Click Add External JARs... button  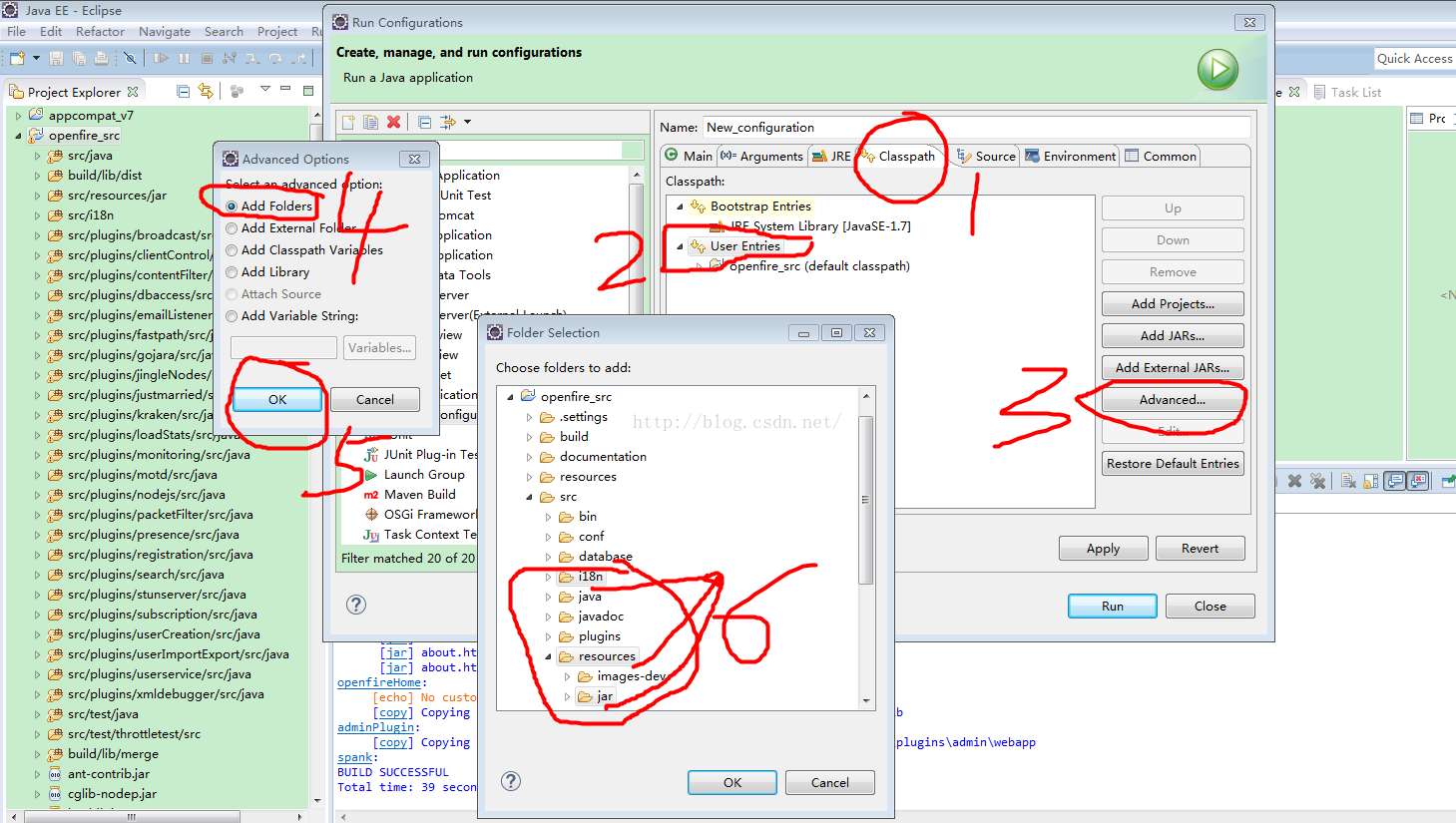(1173, 367)
